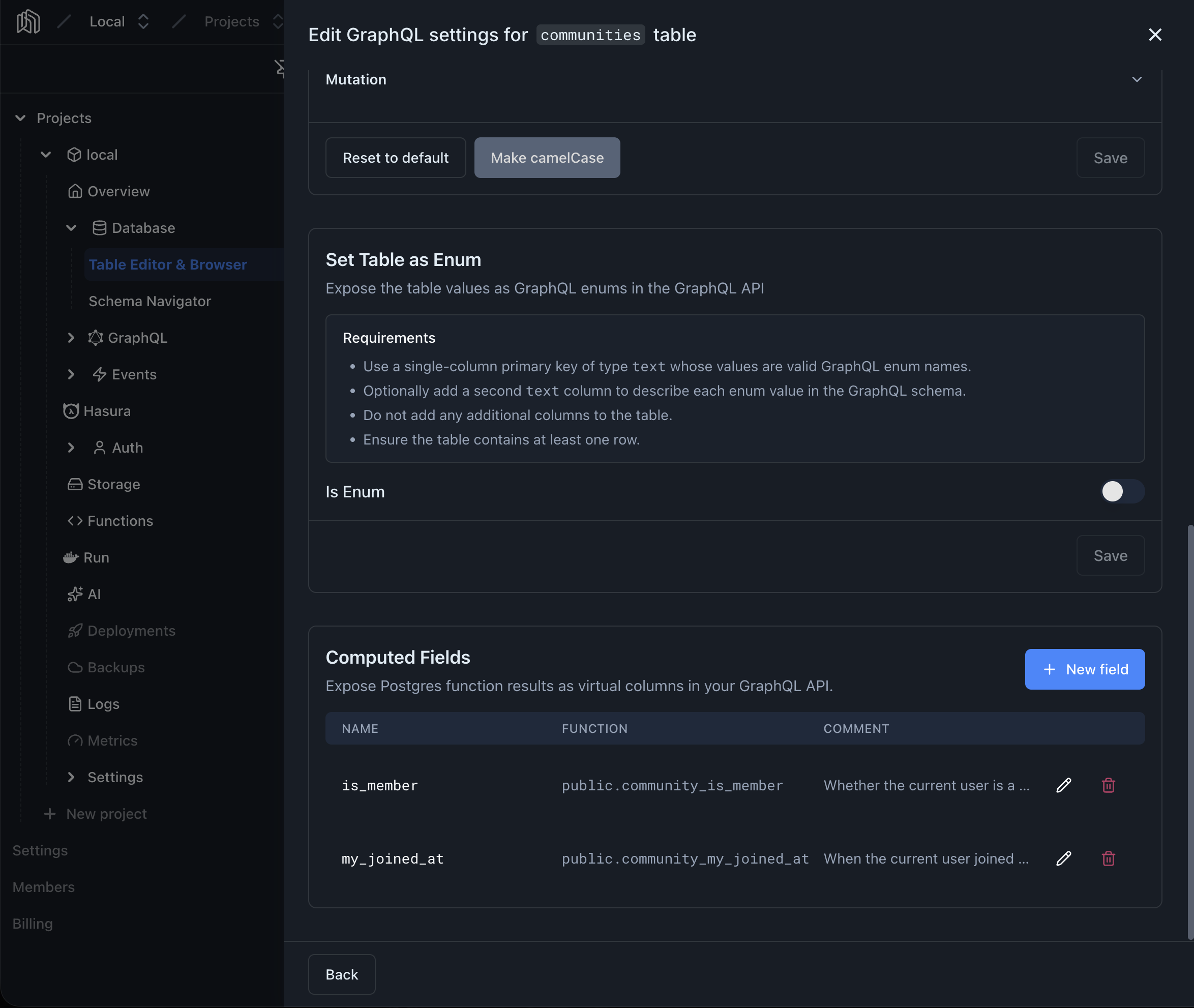1194x1008 pixels.
Task: Add a New field
Action: 1084,669
